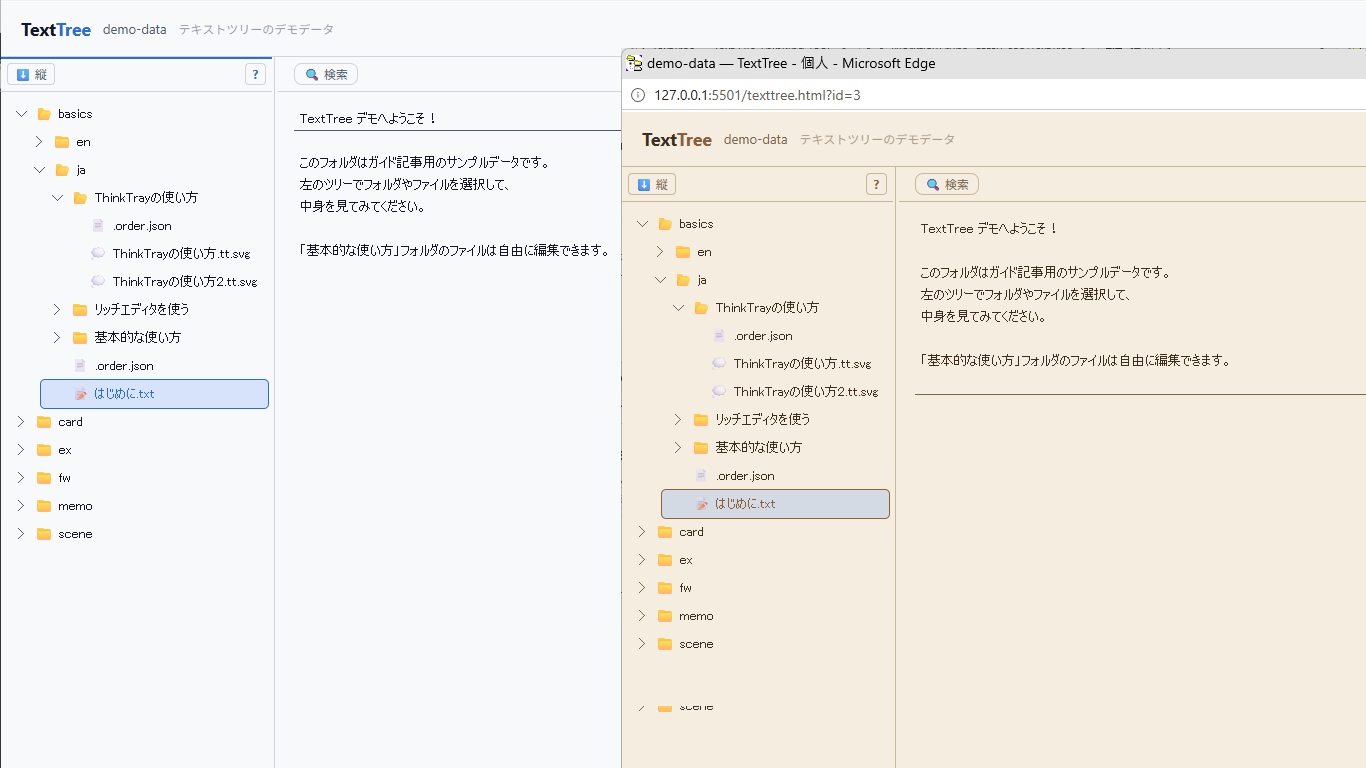Click card folder icon in beige Edge window
1366x768 pixels.
665,532
